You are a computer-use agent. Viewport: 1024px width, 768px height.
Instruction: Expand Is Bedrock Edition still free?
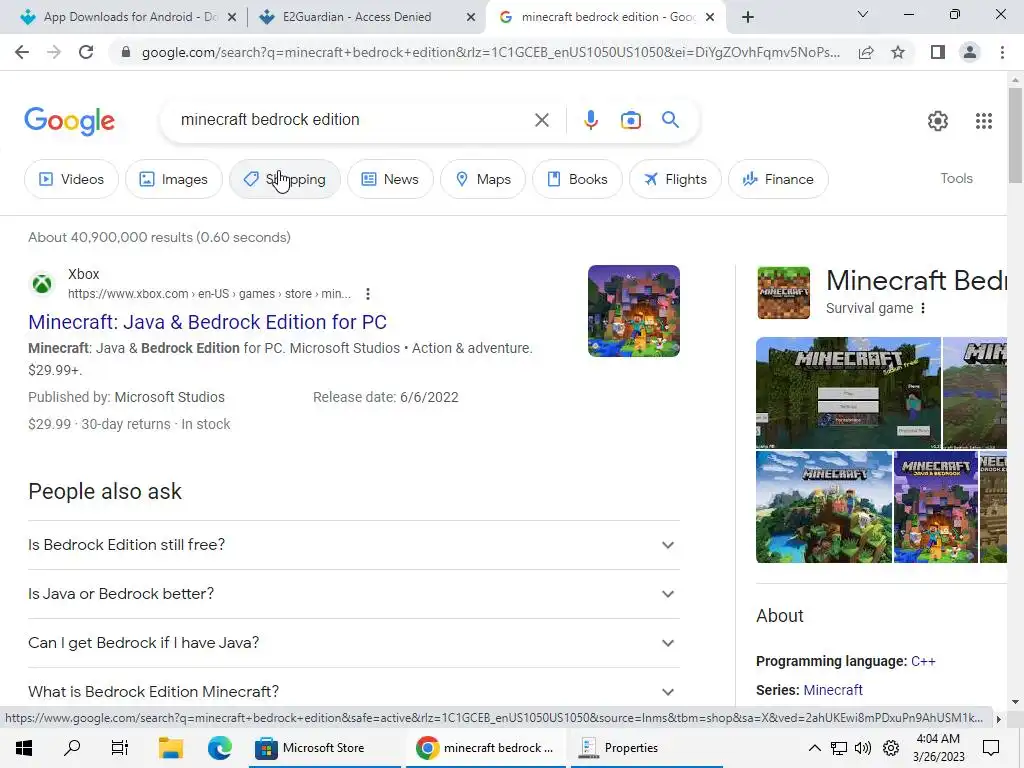[354, 545]
